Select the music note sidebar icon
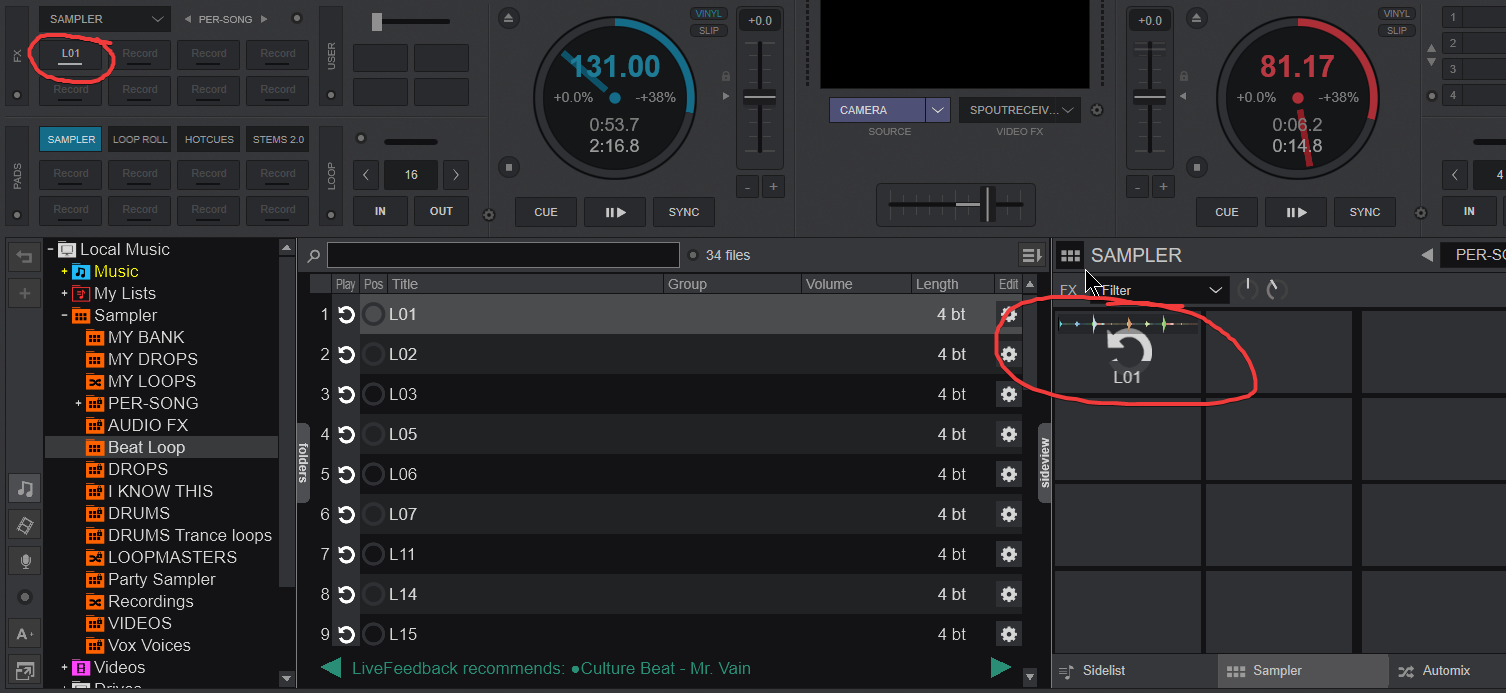 click(24, 488)
